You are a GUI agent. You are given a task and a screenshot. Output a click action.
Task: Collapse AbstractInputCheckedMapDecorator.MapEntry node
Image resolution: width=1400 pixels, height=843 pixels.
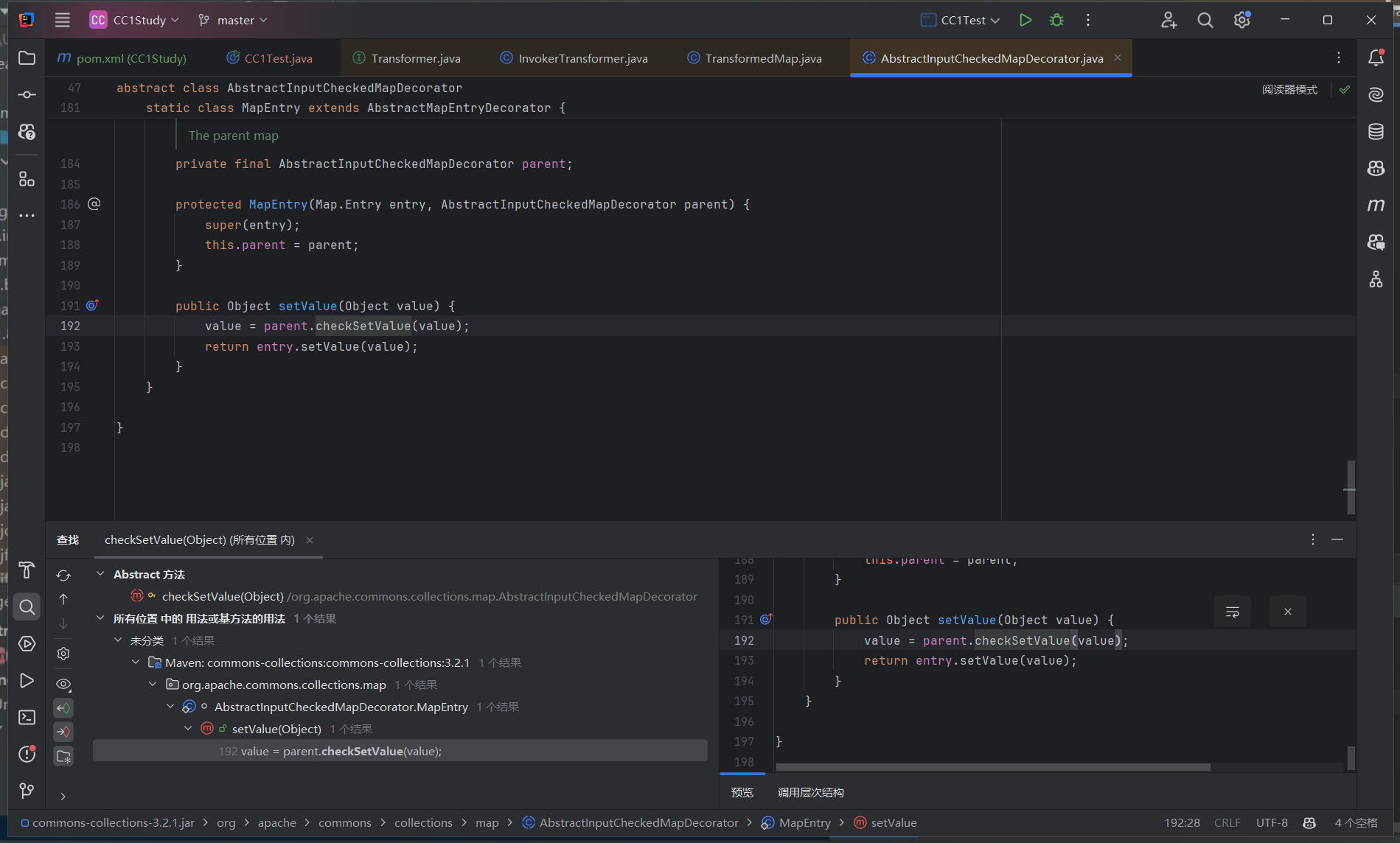pos(170,707)
